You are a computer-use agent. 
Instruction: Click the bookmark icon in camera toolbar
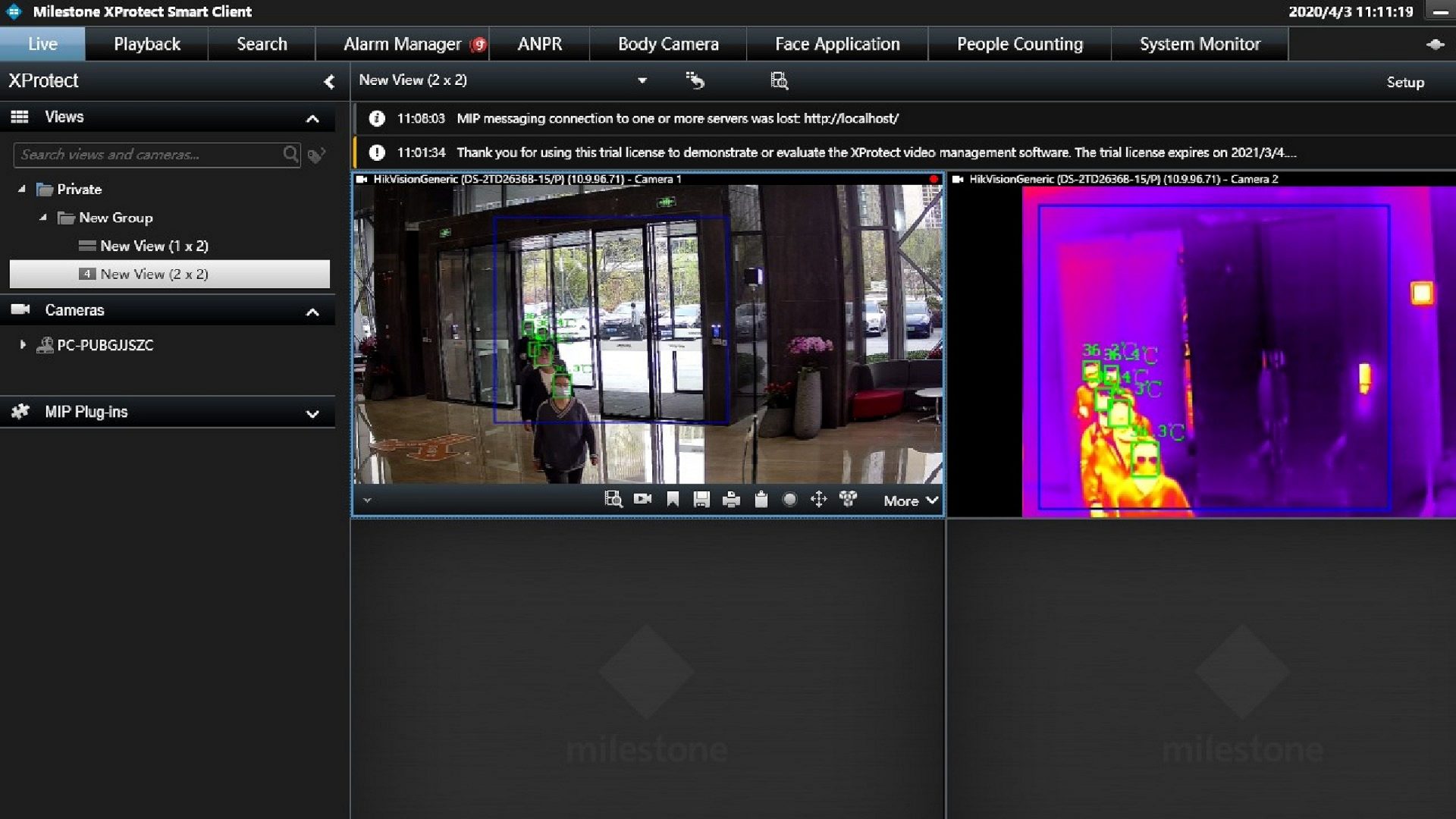[673, 500]
